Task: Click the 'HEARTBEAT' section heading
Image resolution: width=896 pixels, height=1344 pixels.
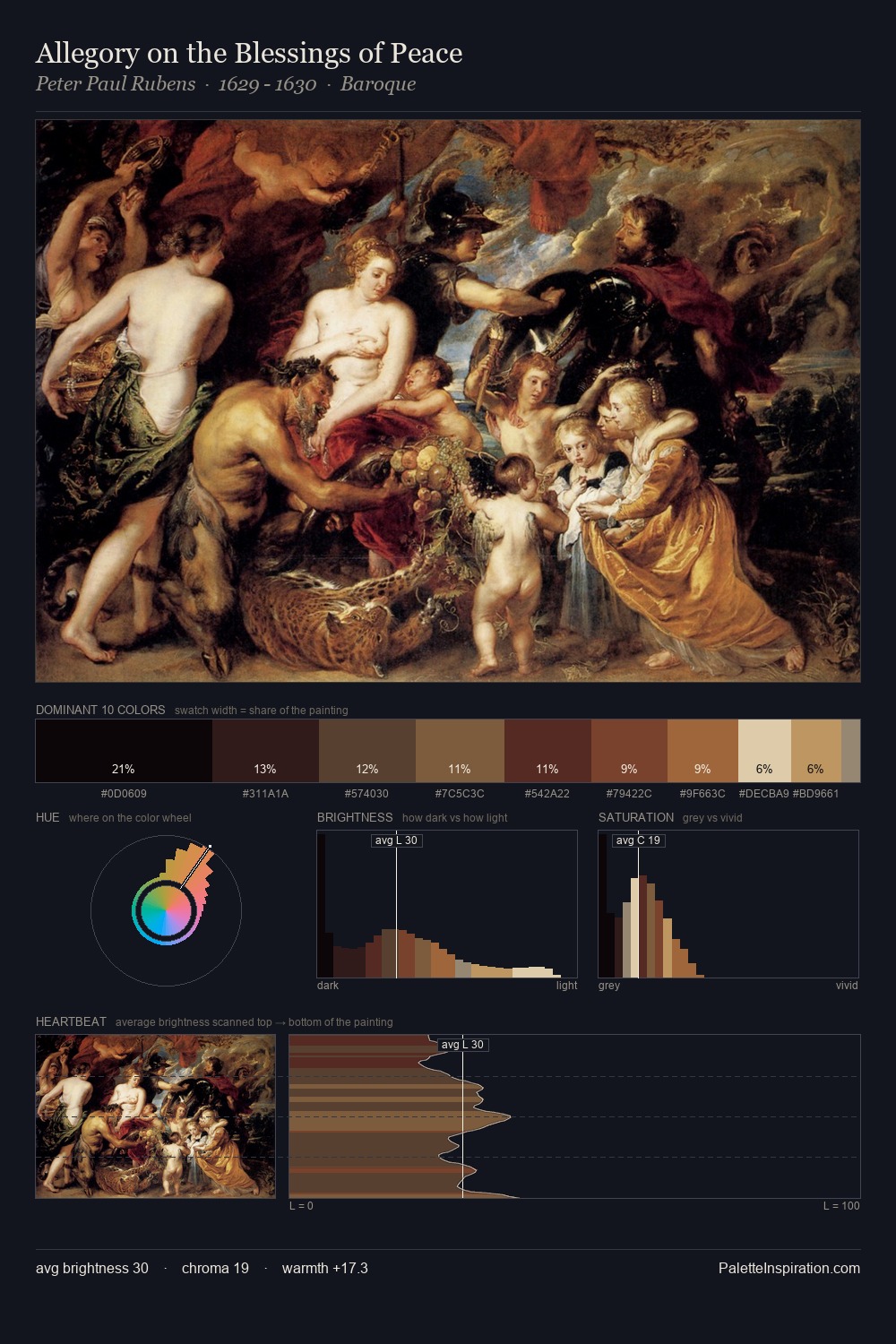Action: (x=71, y=1021)
